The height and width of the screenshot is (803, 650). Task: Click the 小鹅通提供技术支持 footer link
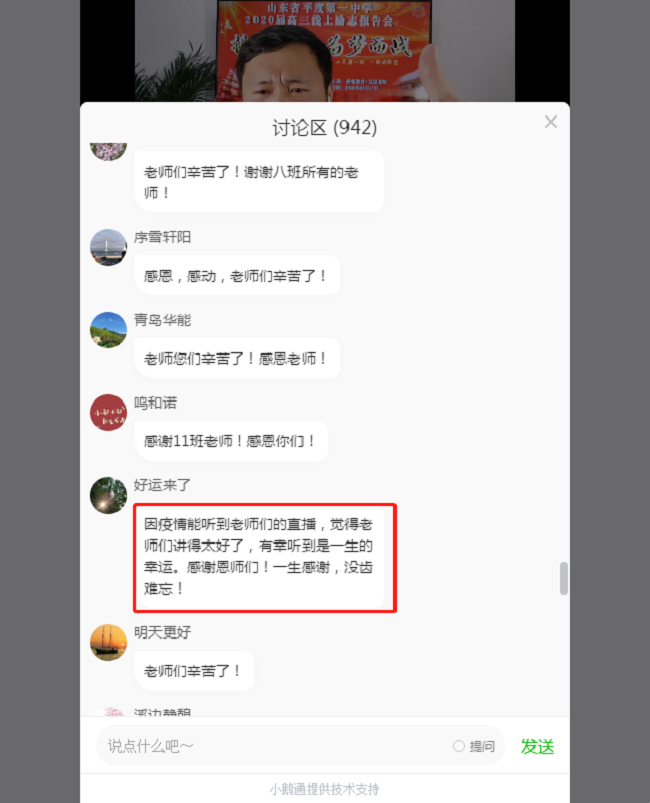pyautogui.click(x=324, y=789)
